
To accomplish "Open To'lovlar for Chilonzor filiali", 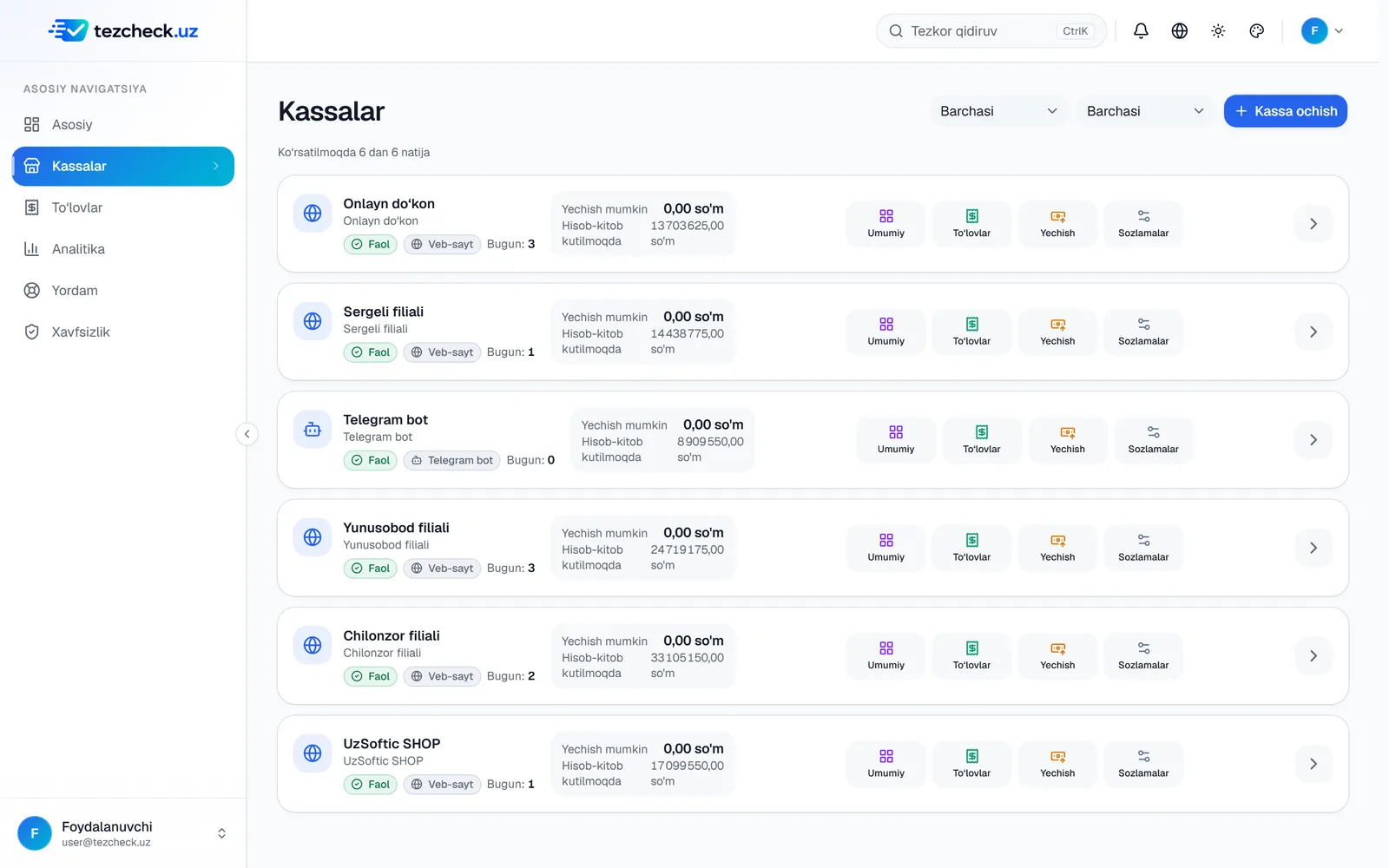I will coord(971,656).
